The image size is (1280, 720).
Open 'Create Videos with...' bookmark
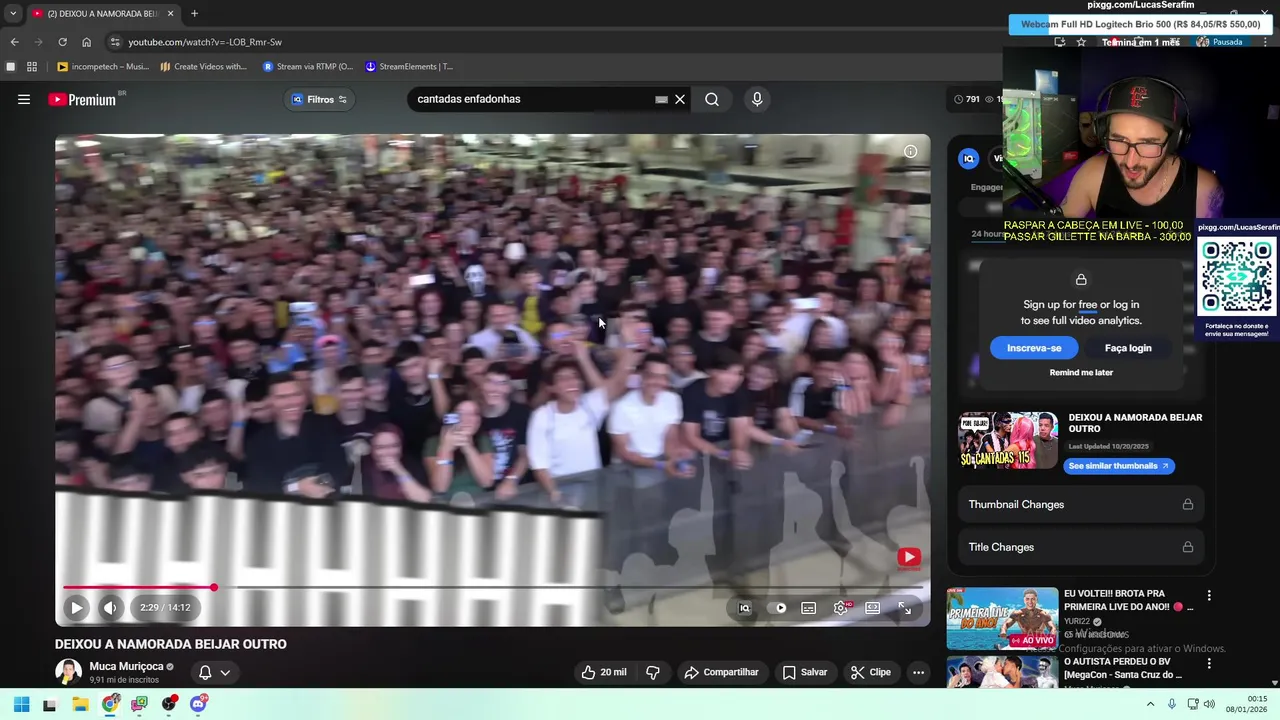click(203, 67)
